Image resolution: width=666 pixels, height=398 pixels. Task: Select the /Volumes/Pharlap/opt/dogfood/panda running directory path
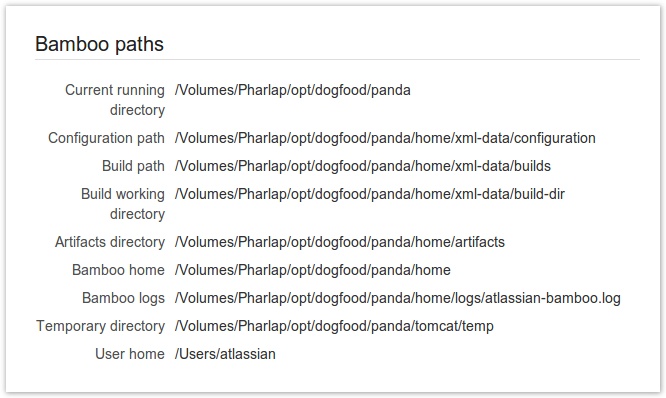coord(293,90)
